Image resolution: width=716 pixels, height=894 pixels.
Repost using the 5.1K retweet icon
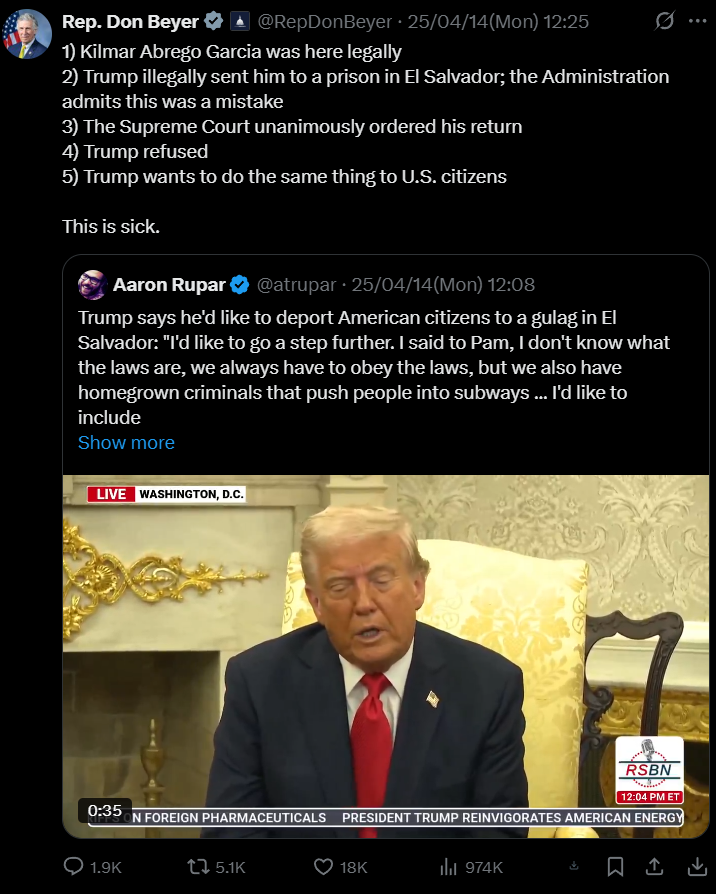(x=216, y=867)
